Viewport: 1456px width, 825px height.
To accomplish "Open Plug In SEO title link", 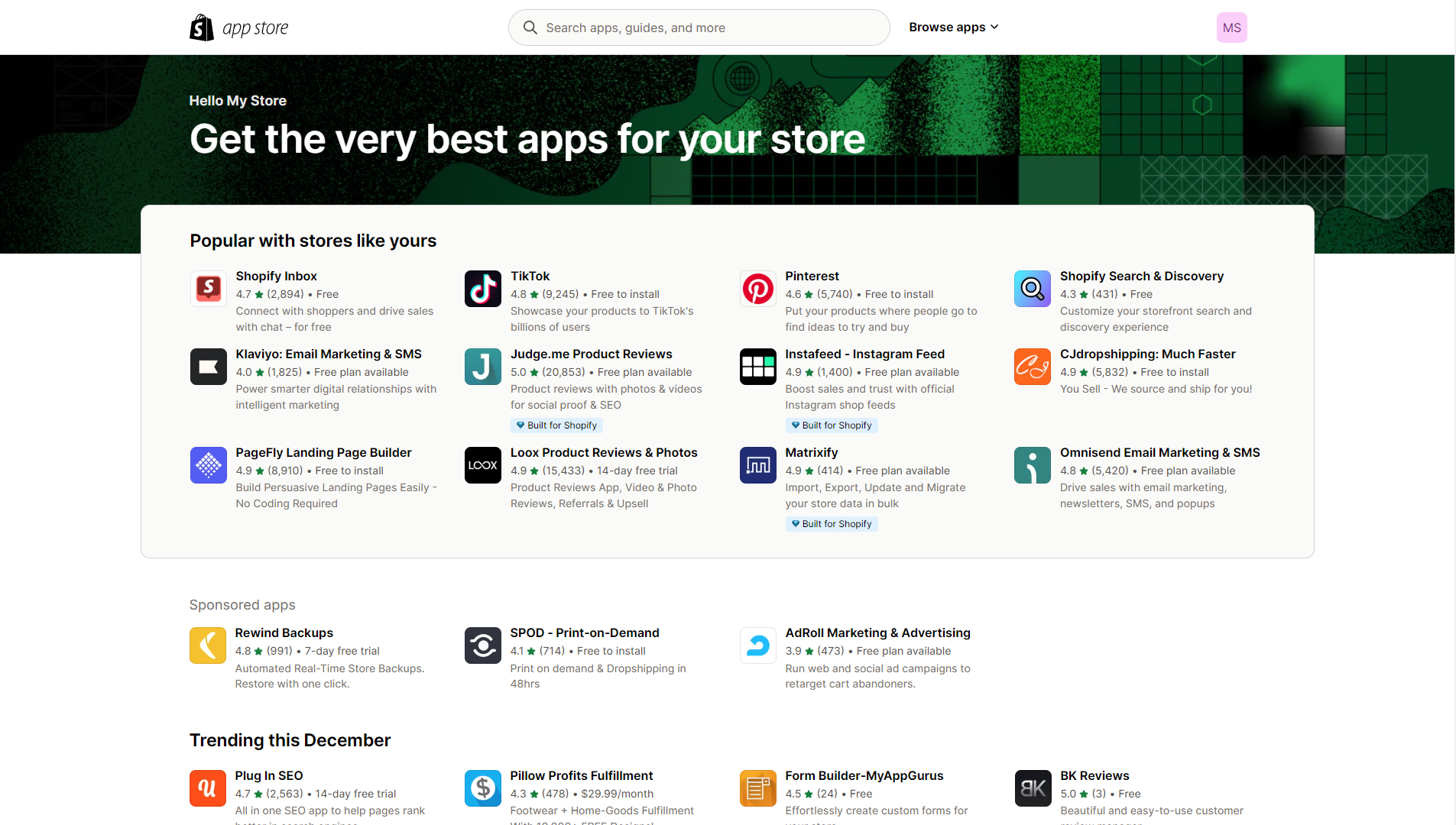I will click(x=269, y=775).
